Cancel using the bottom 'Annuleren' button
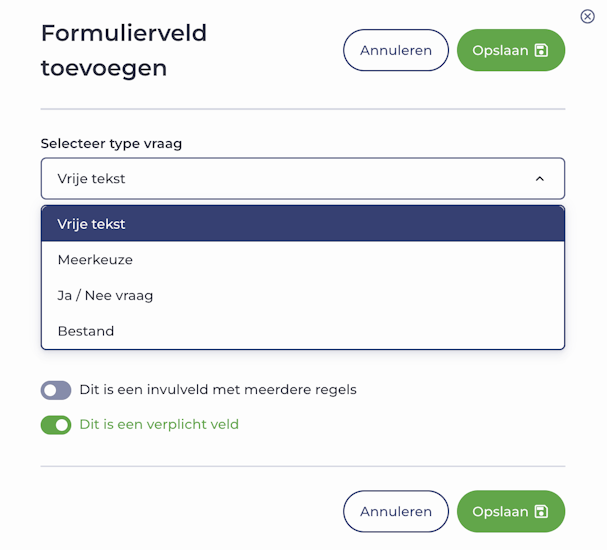Screen dimensions: 607x550 tap(396, 511)
